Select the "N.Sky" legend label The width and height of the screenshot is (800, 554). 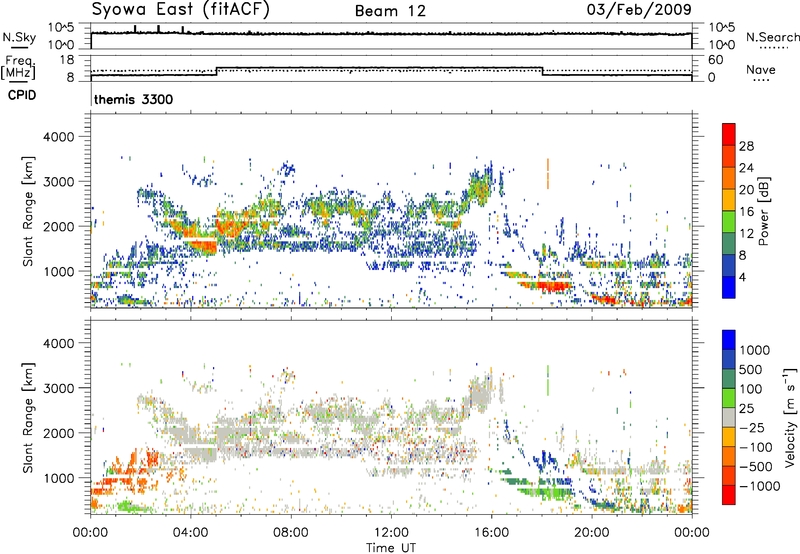pos(19,37)
